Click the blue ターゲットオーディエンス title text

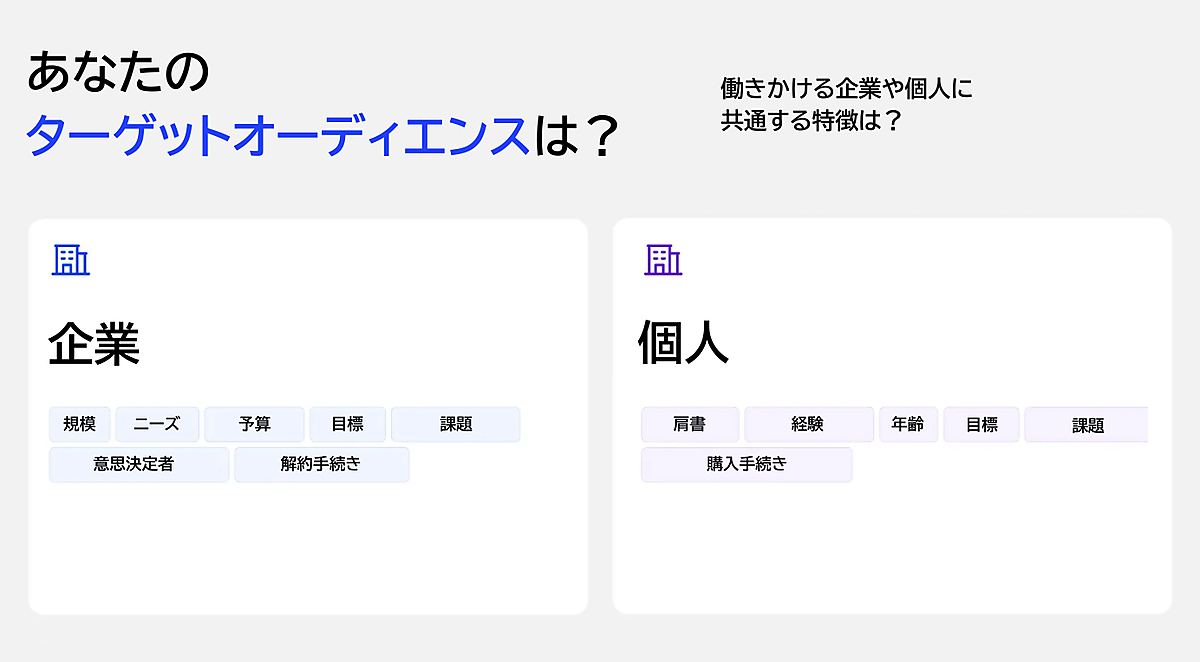coord(277,135)
